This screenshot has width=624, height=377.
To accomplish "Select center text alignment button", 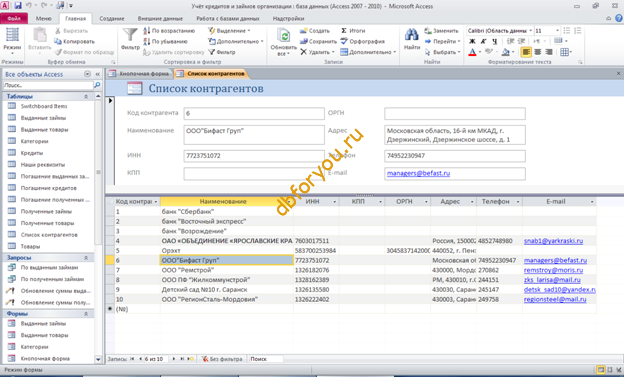I will pos(538,52).
